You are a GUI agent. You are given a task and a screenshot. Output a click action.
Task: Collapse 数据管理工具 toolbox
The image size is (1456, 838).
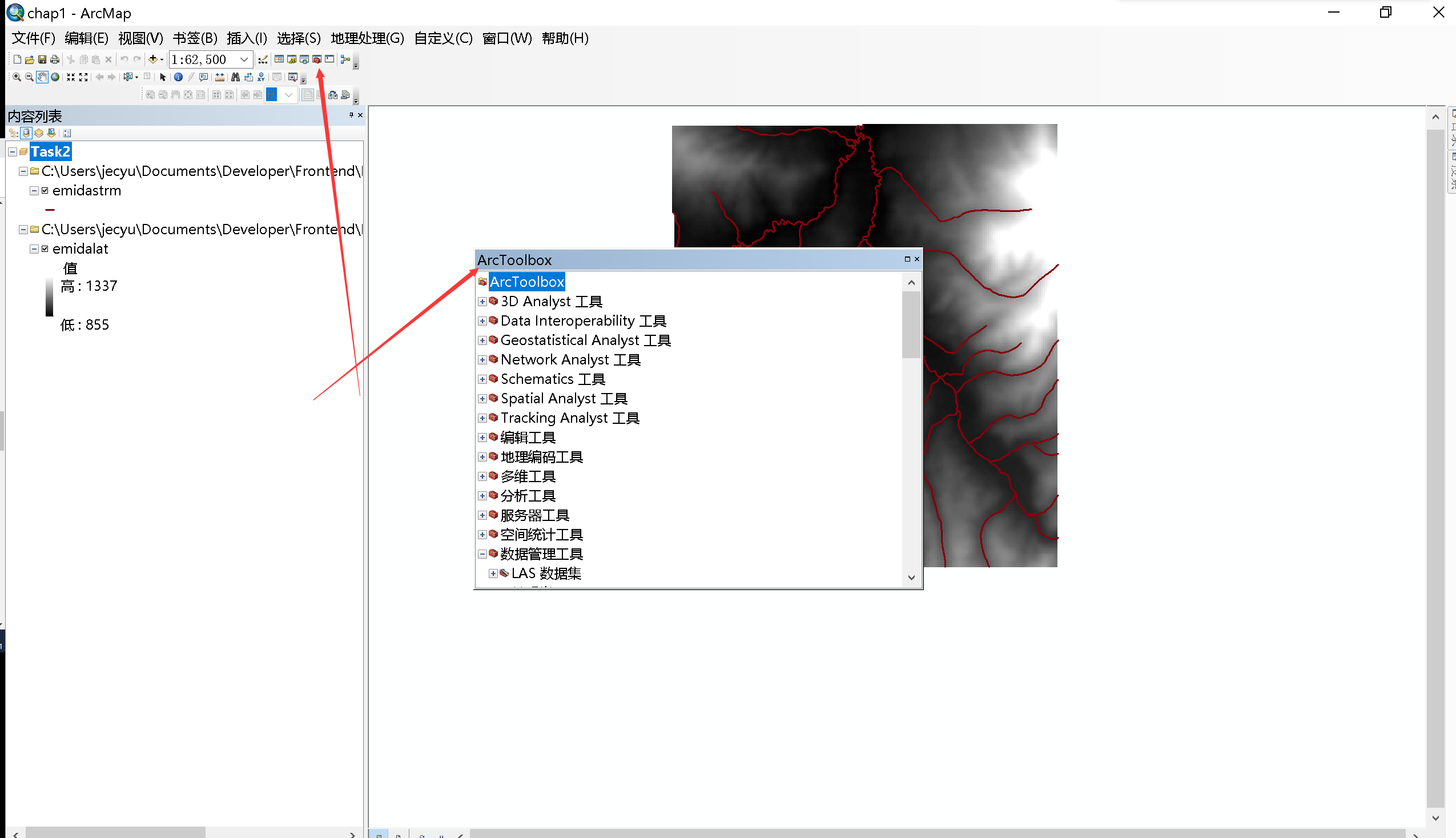pyautogui.click(x=482, y=554)
